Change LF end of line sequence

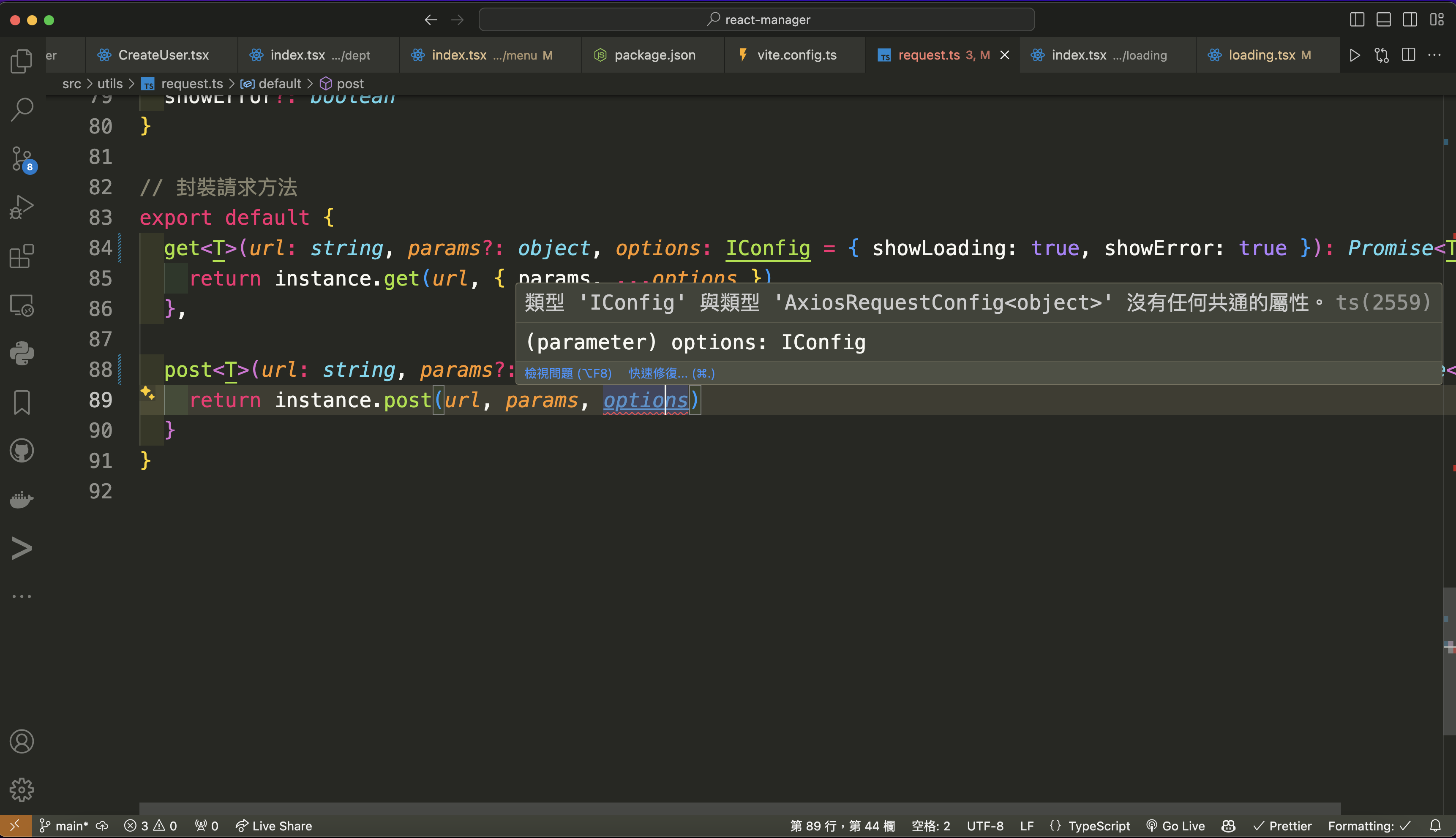pos(1027,826)
